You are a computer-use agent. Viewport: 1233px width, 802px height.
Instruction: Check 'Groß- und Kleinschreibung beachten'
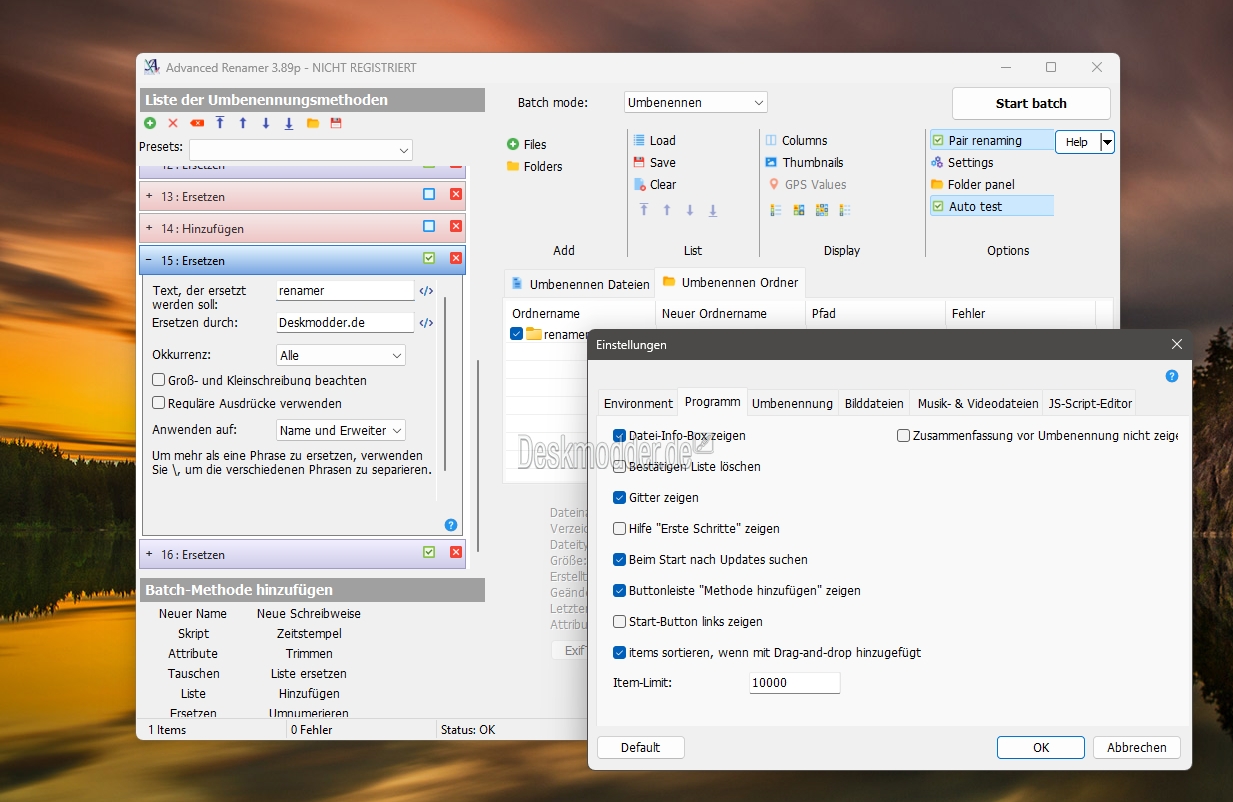[158, 380]
